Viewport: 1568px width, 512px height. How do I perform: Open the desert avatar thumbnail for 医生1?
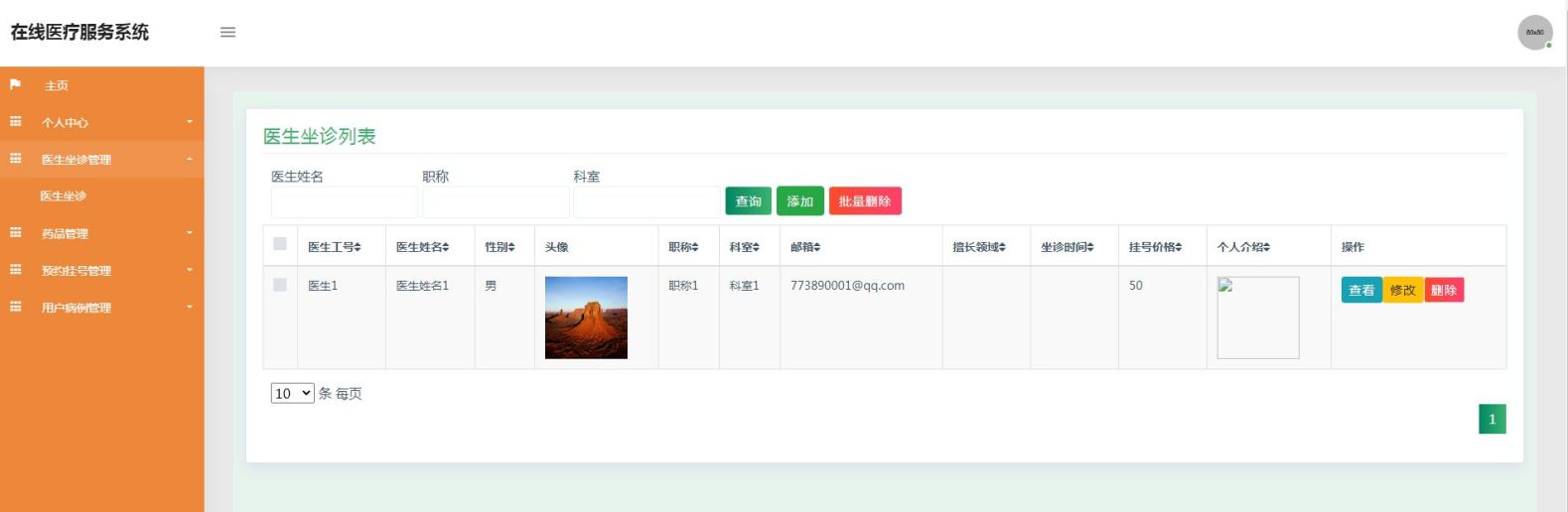[586, 318]
